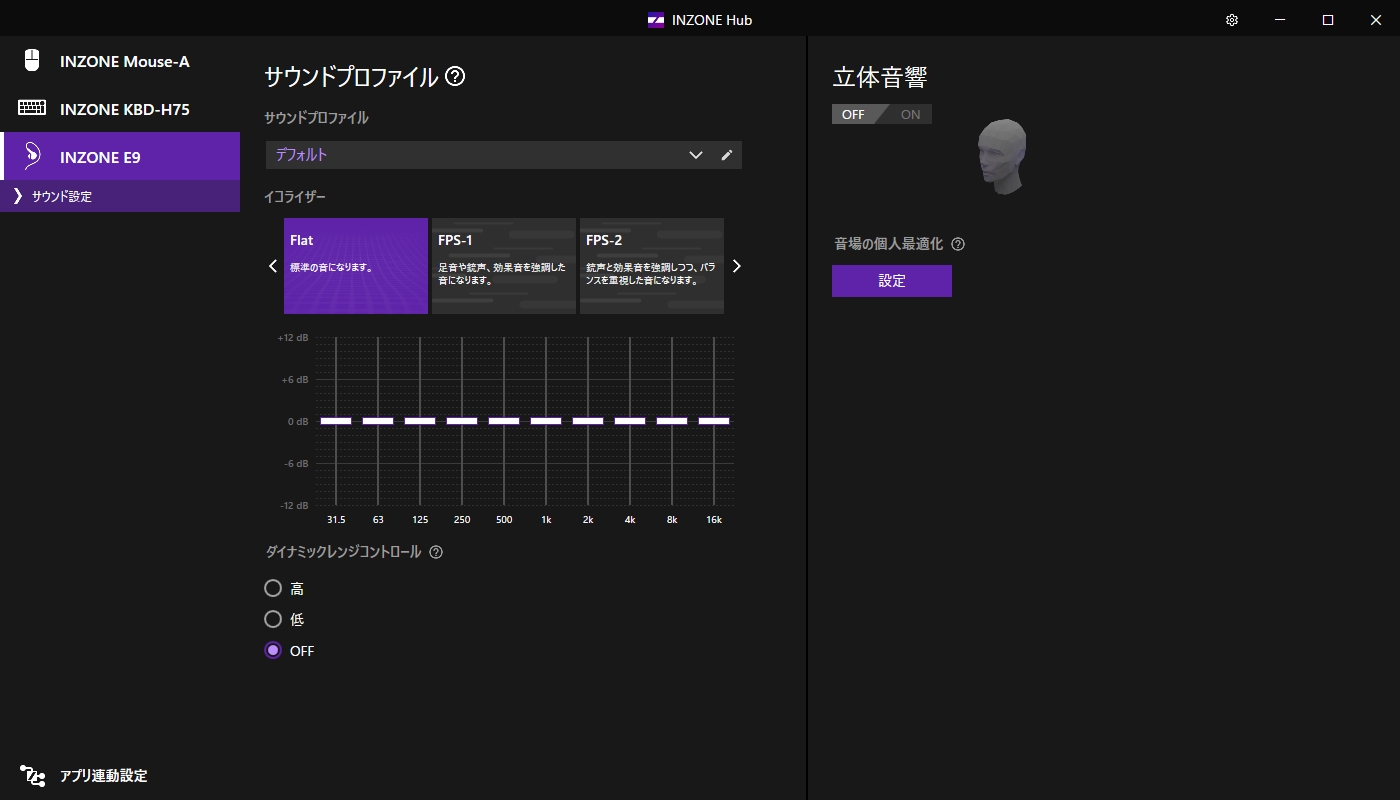The image size is (1400, 800).
Task: Choose the FPS-1 equalizer preset
Action: pos(504,266)
